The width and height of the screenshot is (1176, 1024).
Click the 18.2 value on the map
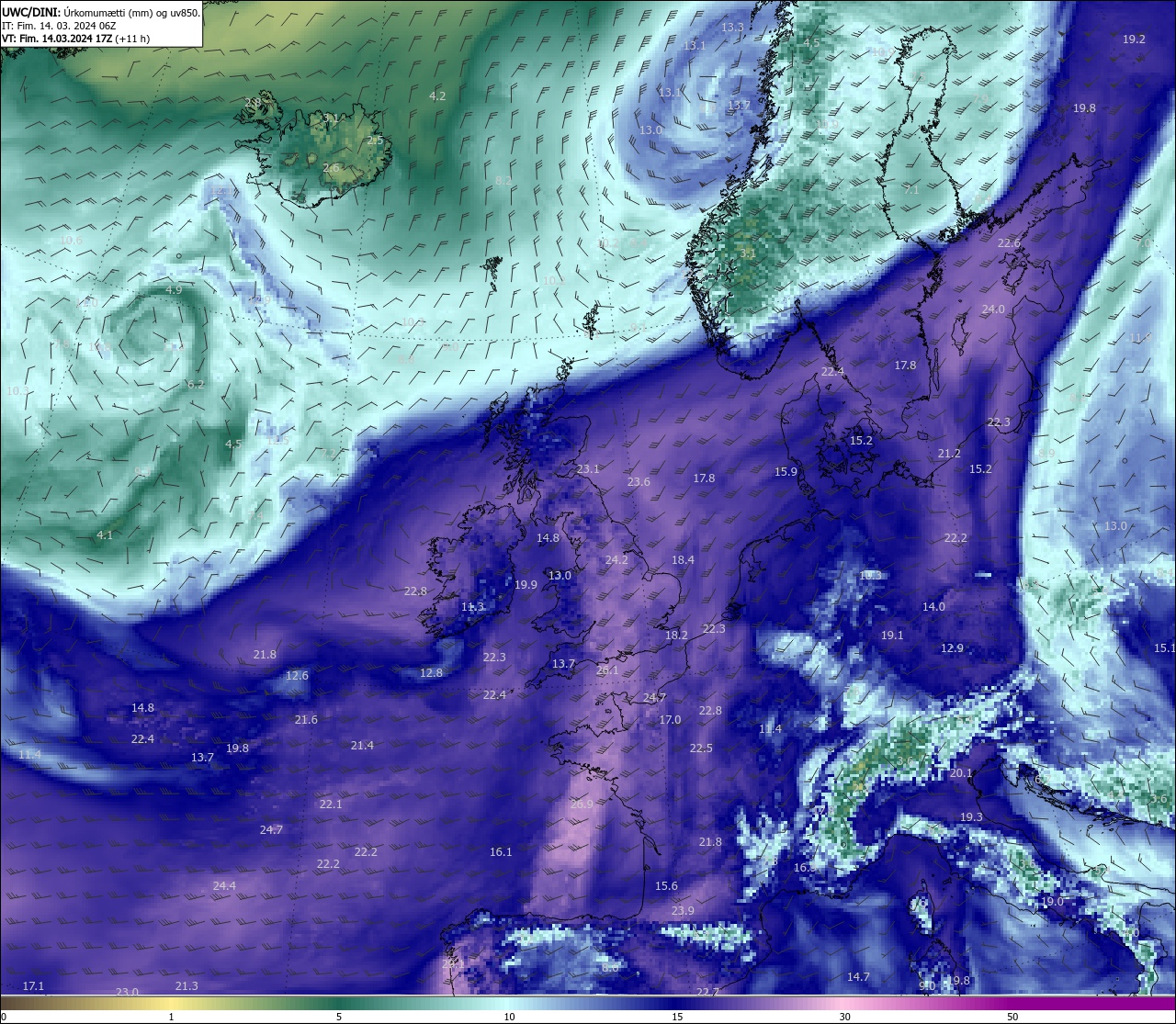(x=676, y=636)
